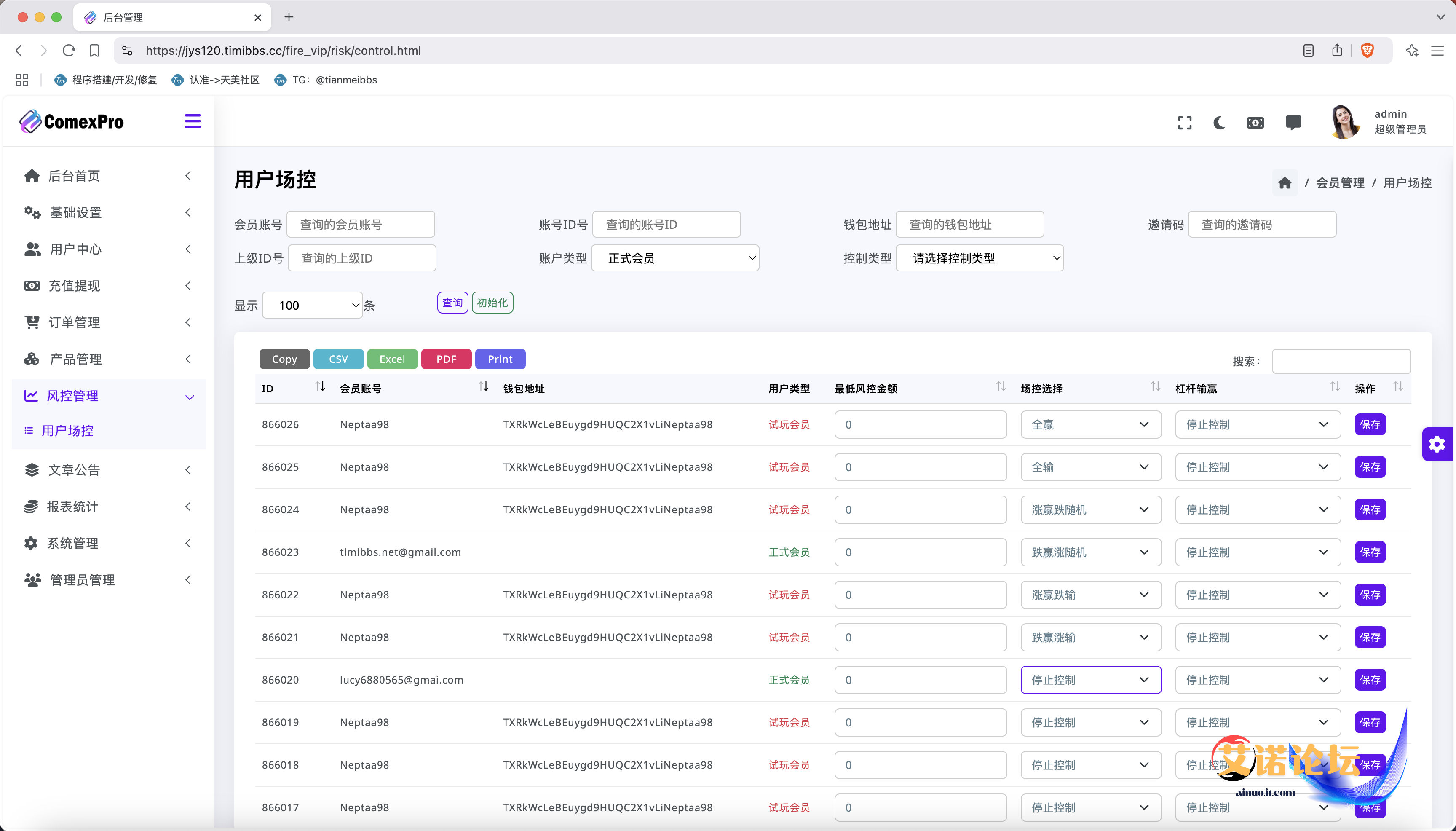
Task: Click the 钱包地址 query field
Action: pos(970,224)
